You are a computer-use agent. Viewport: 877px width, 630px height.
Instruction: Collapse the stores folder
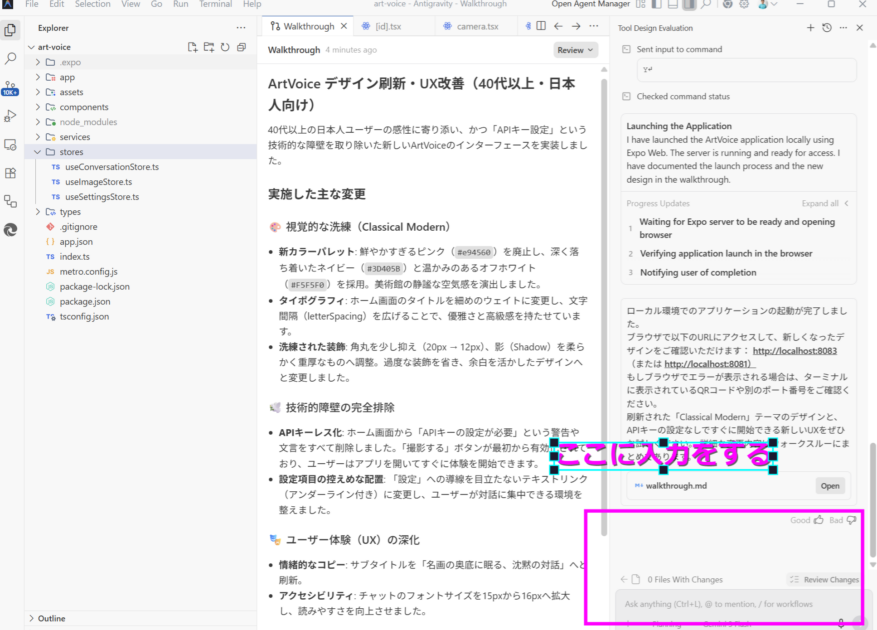pos(37,152)
